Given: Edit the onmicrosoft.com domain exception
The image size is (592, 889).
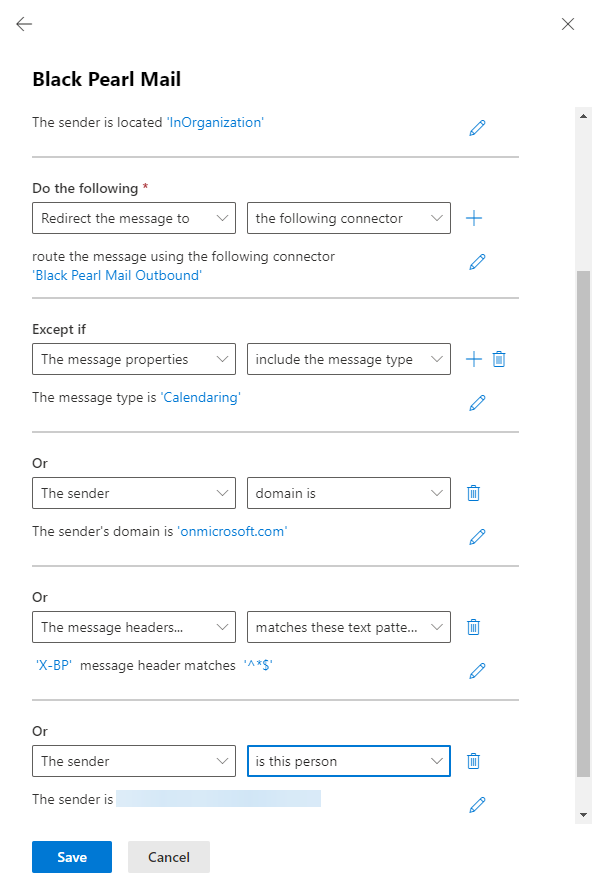Looking at the screenshot, I should pos(477,536).
